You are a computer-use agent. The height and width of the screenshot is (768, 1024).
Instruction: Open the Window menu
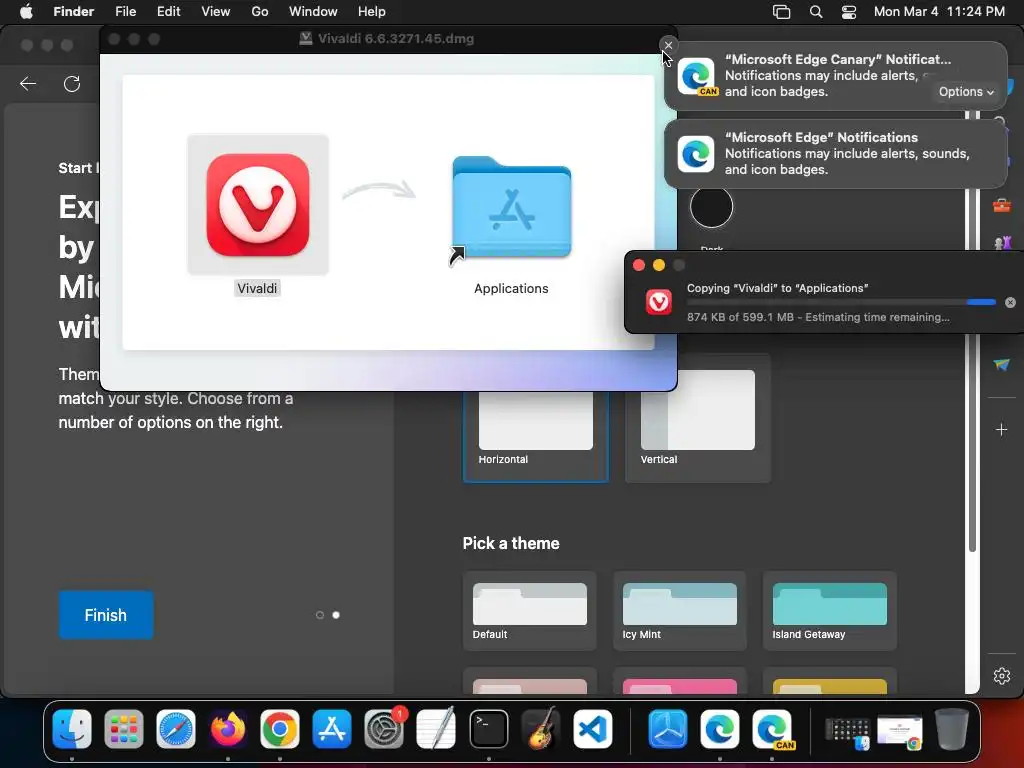pyautogui.click(x=313, y=12)
